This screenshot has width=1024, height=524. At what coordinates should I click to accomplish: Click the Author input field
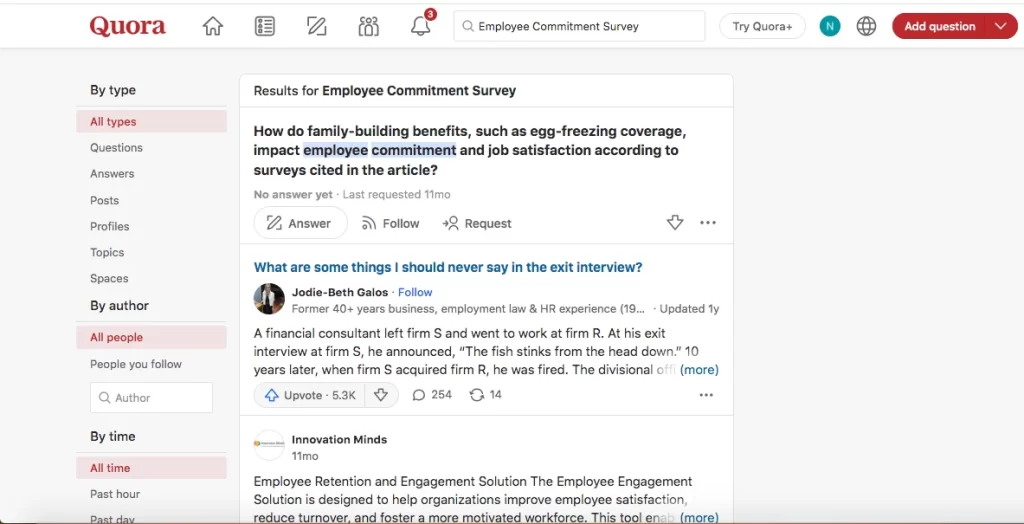tap(152, 397)
